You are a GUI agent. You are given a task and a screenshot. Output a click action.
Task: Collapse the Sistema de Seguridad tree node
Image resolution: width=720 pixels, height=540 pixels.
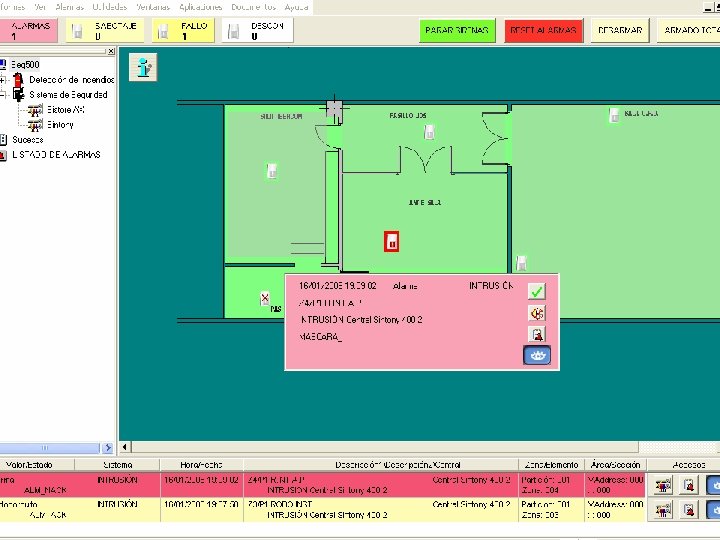pos(2,95)
